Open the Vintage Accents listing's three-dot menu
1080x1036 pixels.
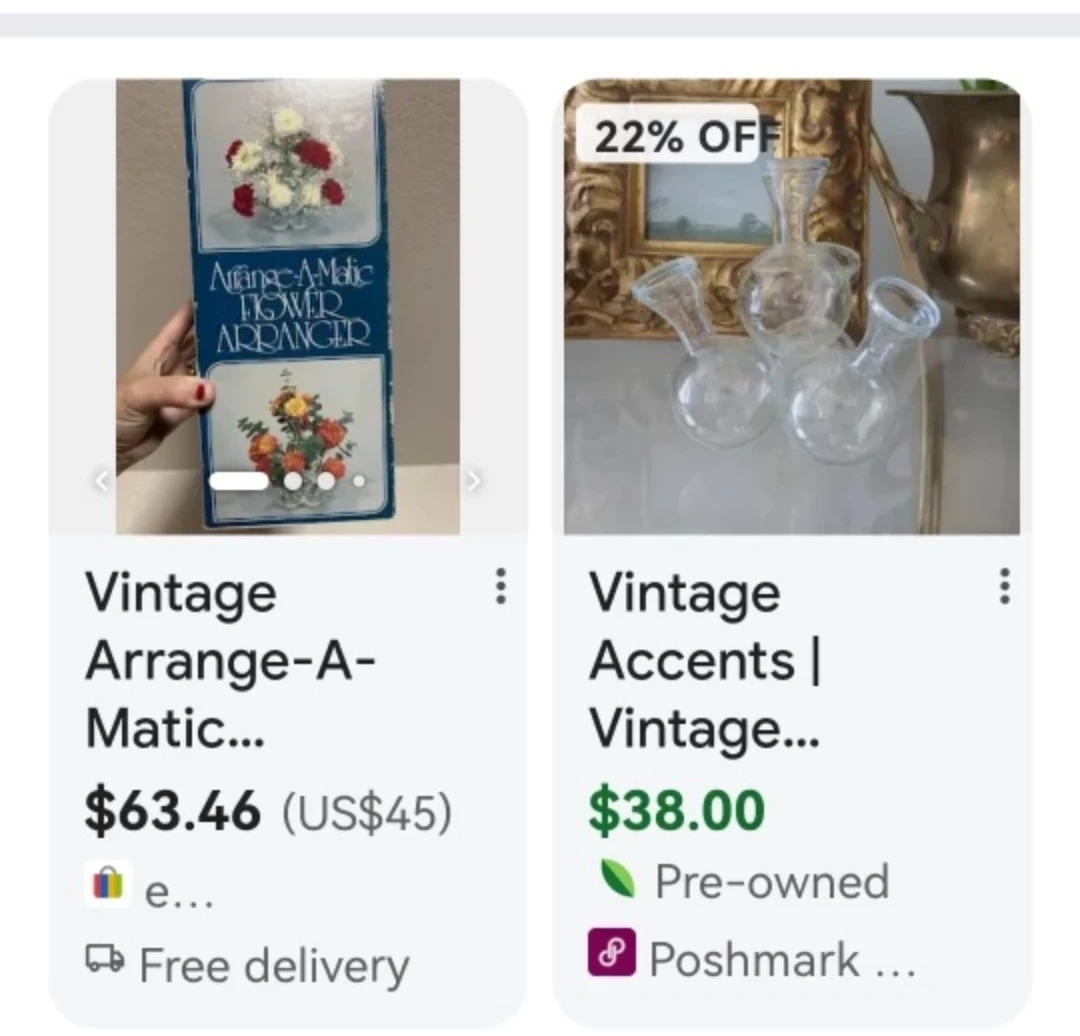1004,586
